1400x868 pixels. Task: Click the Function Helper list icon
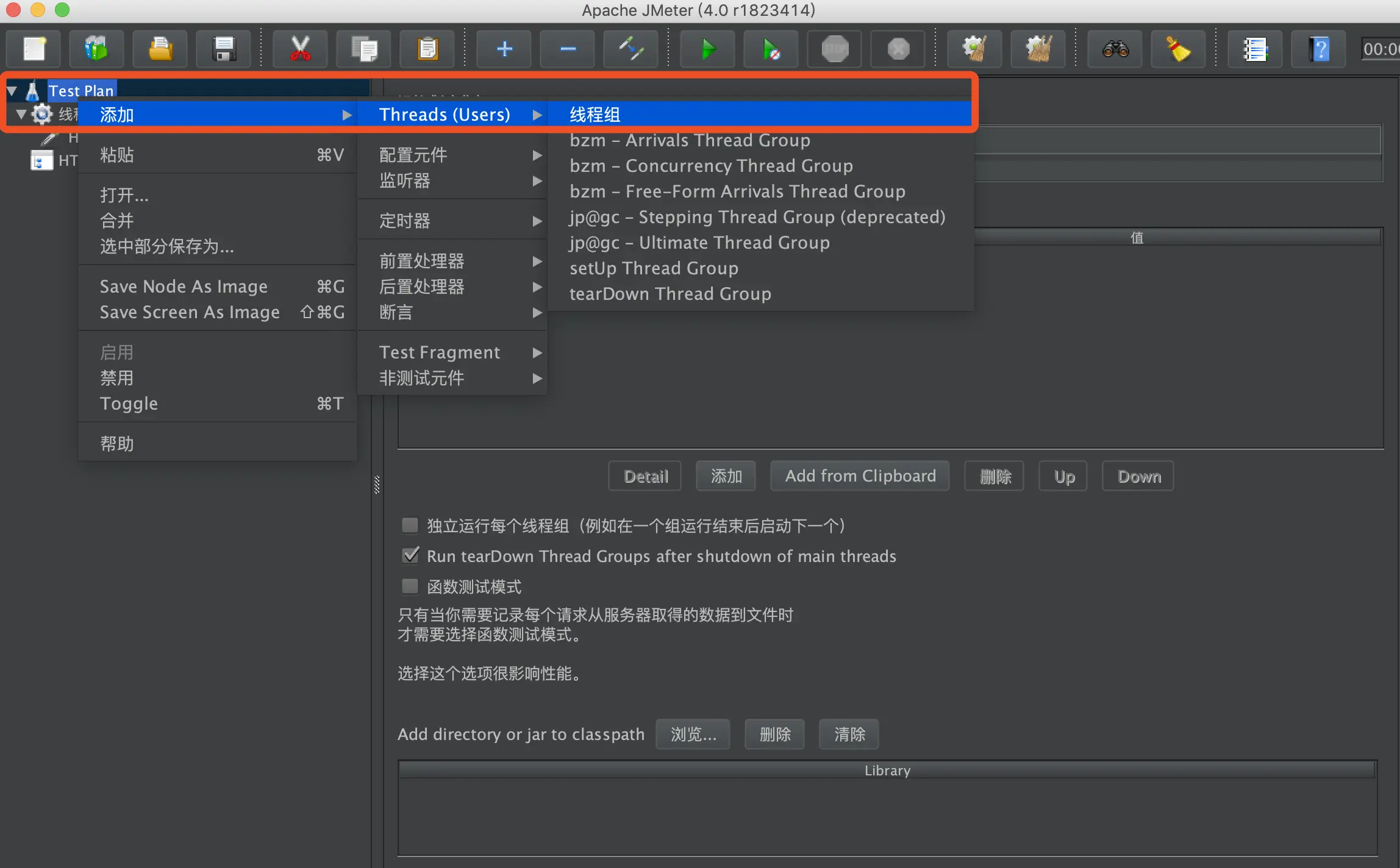click(x=1255, y=49)
